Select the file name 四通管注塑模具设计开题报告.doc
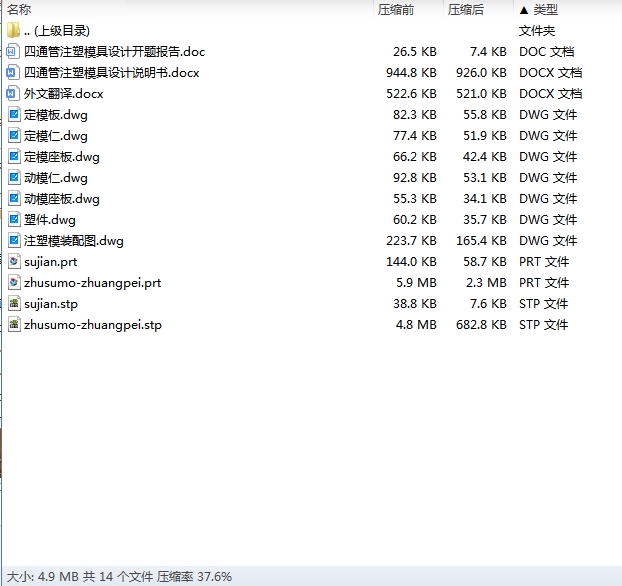622x586 pixels. point(114,52)
